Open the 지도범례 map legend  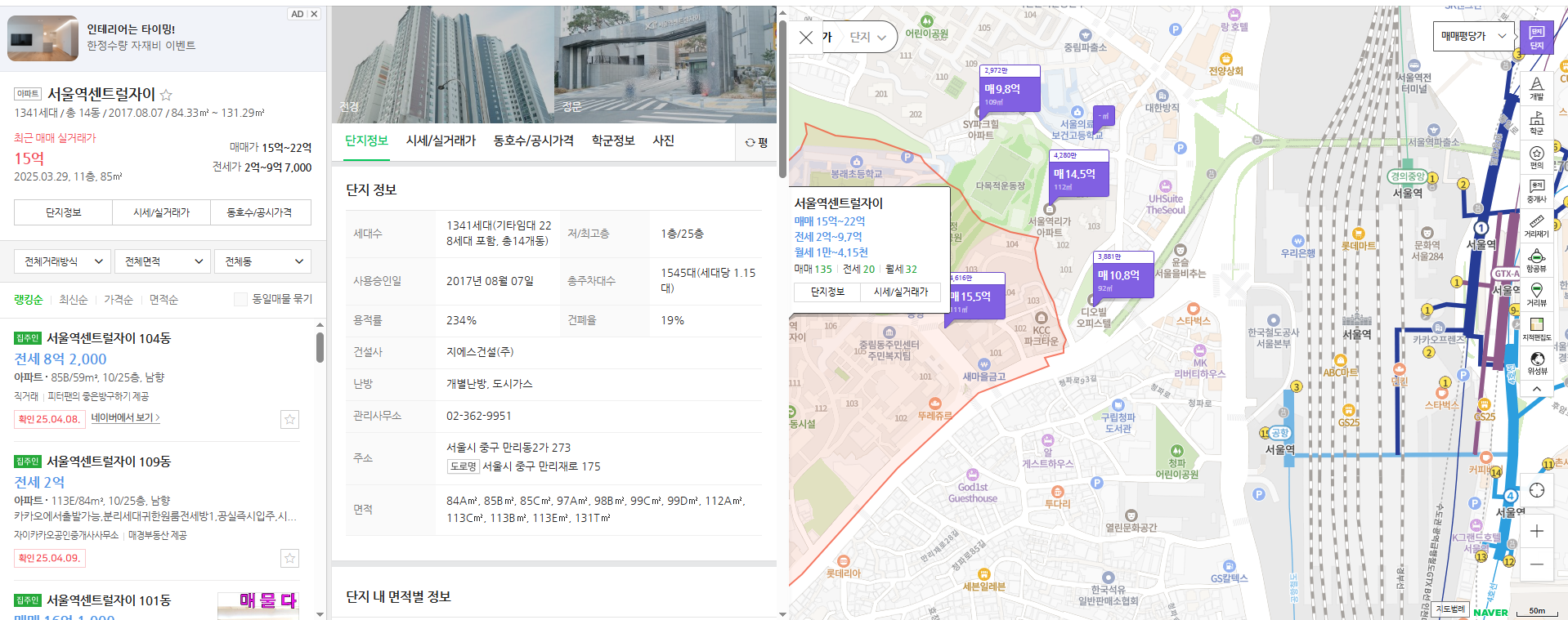point(1451,609)
